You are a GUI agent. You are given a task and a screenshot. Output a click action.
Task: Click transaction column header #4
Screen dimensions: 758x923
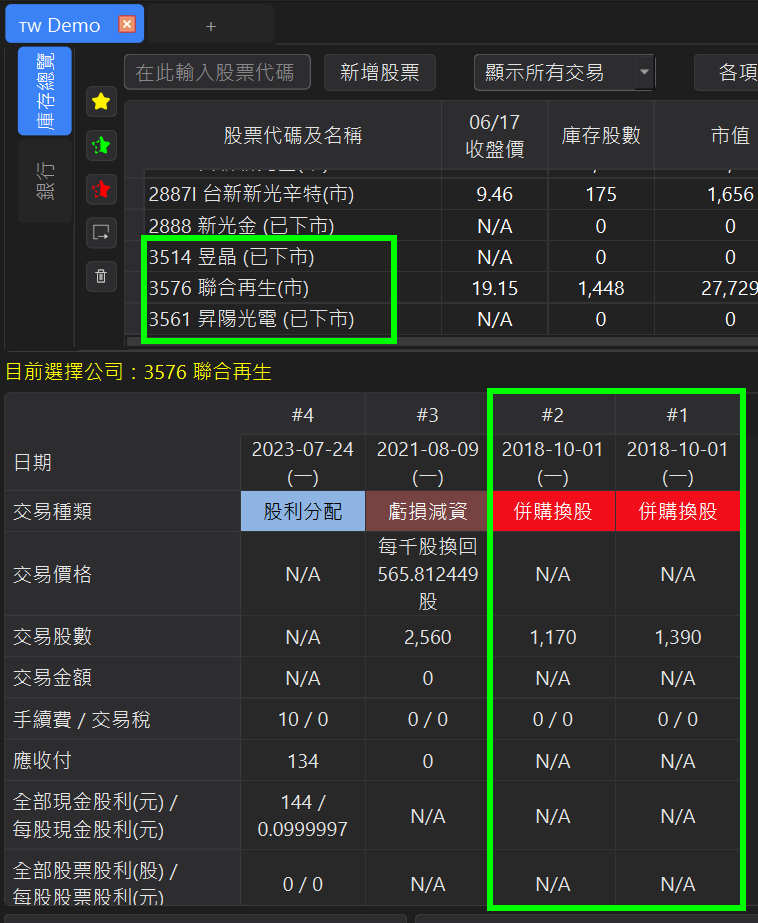pos(303,415)
